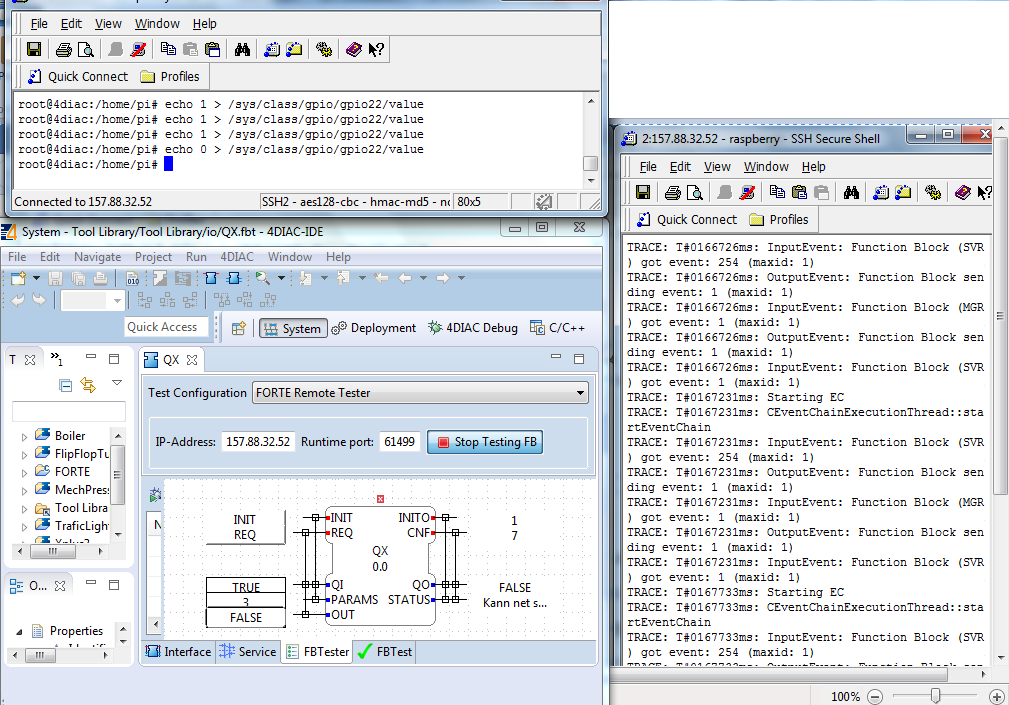Open Profiles in raspberry SSH window
1009x705 pixels.
pyautogui.click(x=779, y=220)
